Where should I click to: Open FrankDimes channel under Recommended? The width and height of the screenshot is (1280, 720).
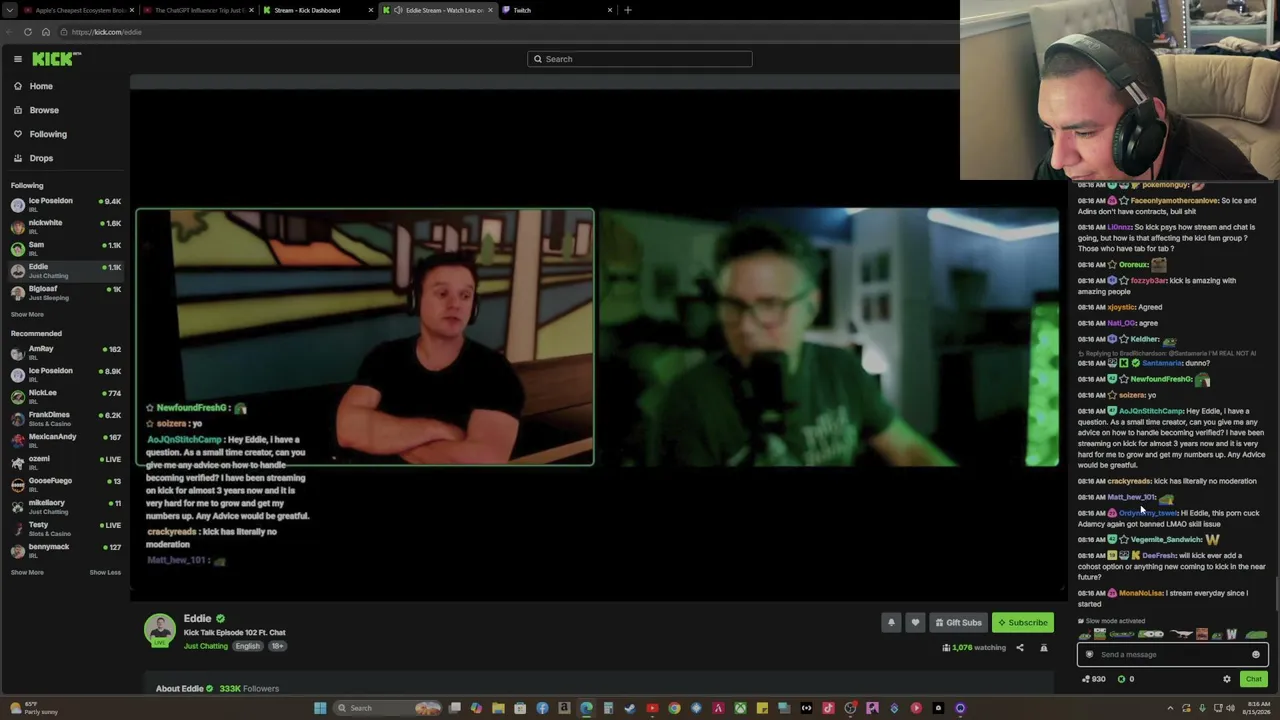65,417
